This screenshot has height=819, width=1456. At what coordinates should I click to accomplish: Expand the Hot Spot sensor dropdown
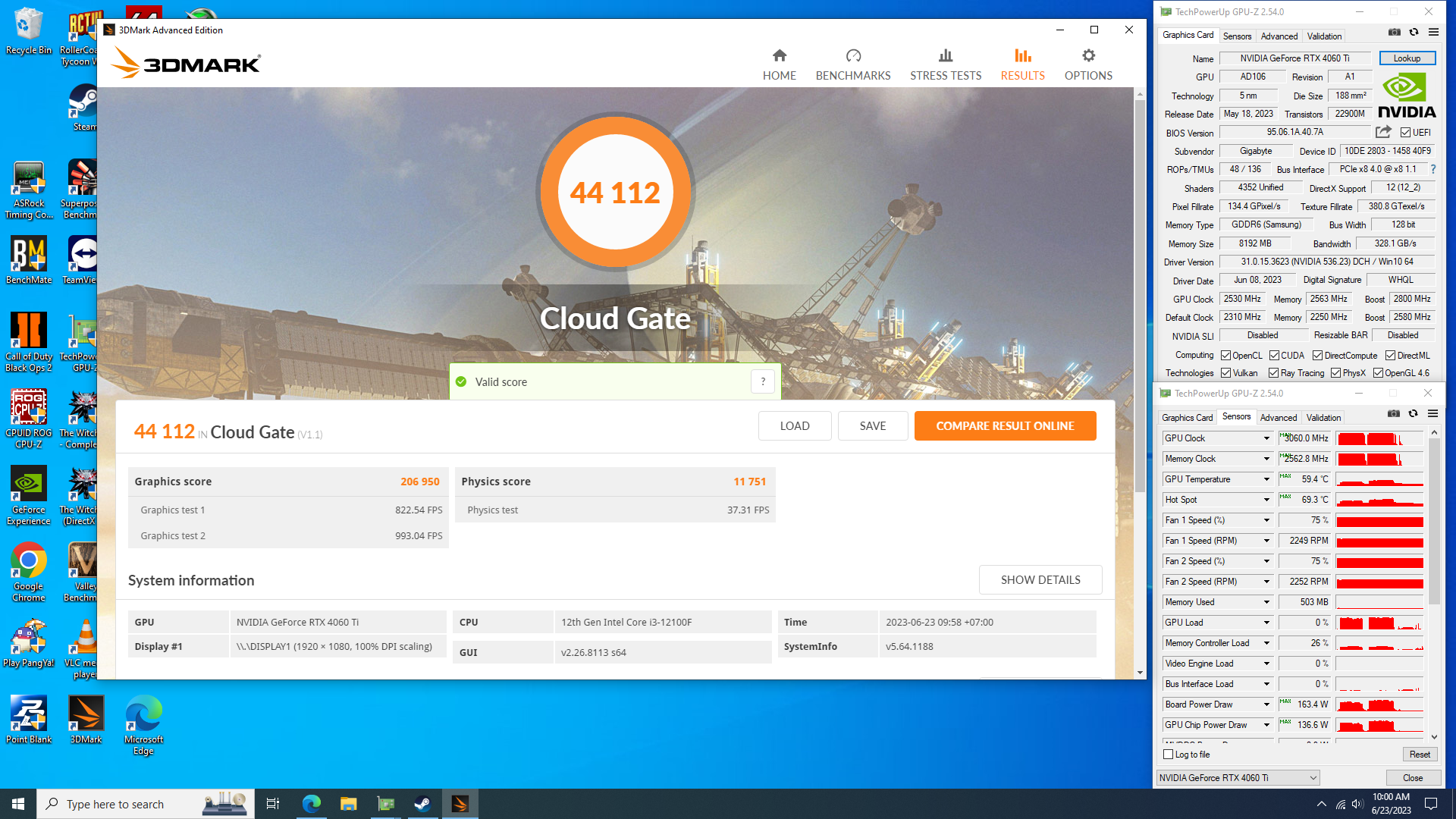[x=1266, y=500]
